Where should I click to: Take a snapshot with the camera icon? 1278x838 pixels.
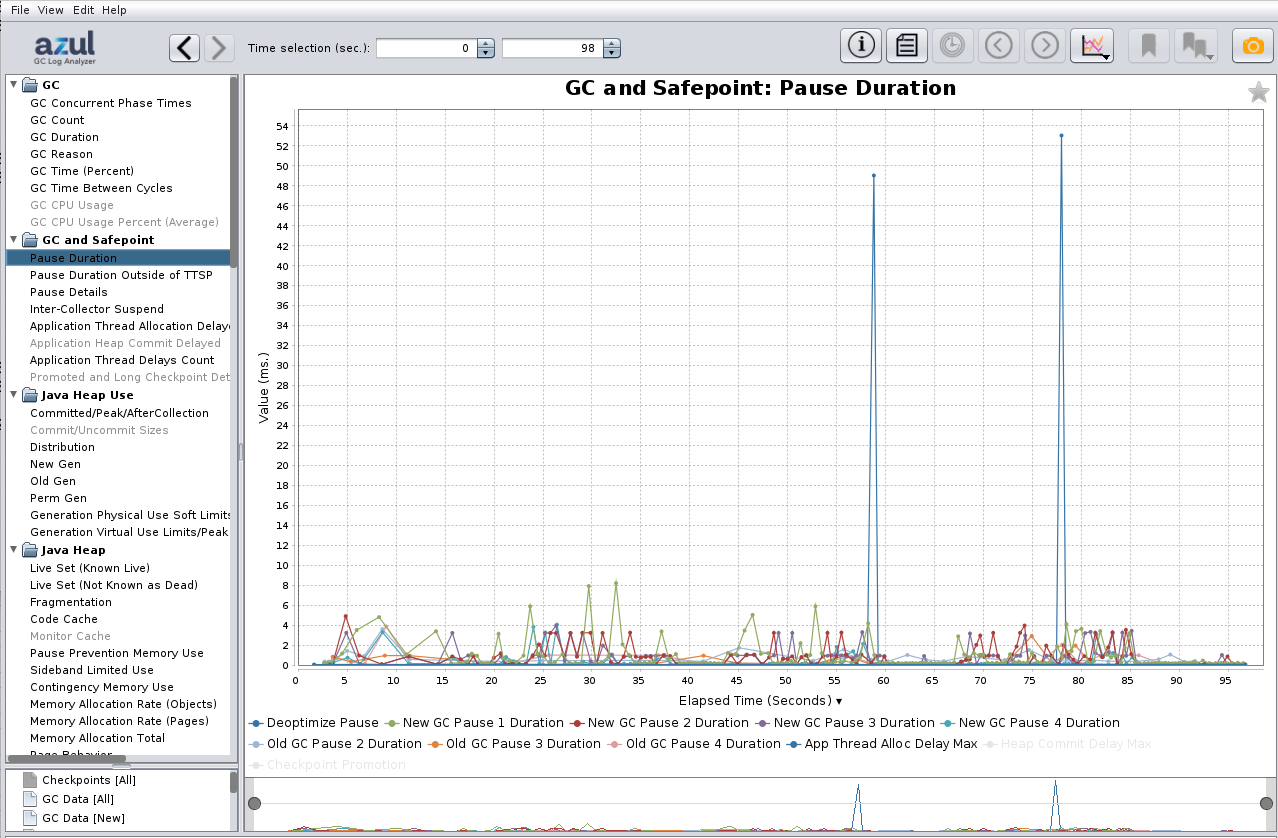(1253, 46)
